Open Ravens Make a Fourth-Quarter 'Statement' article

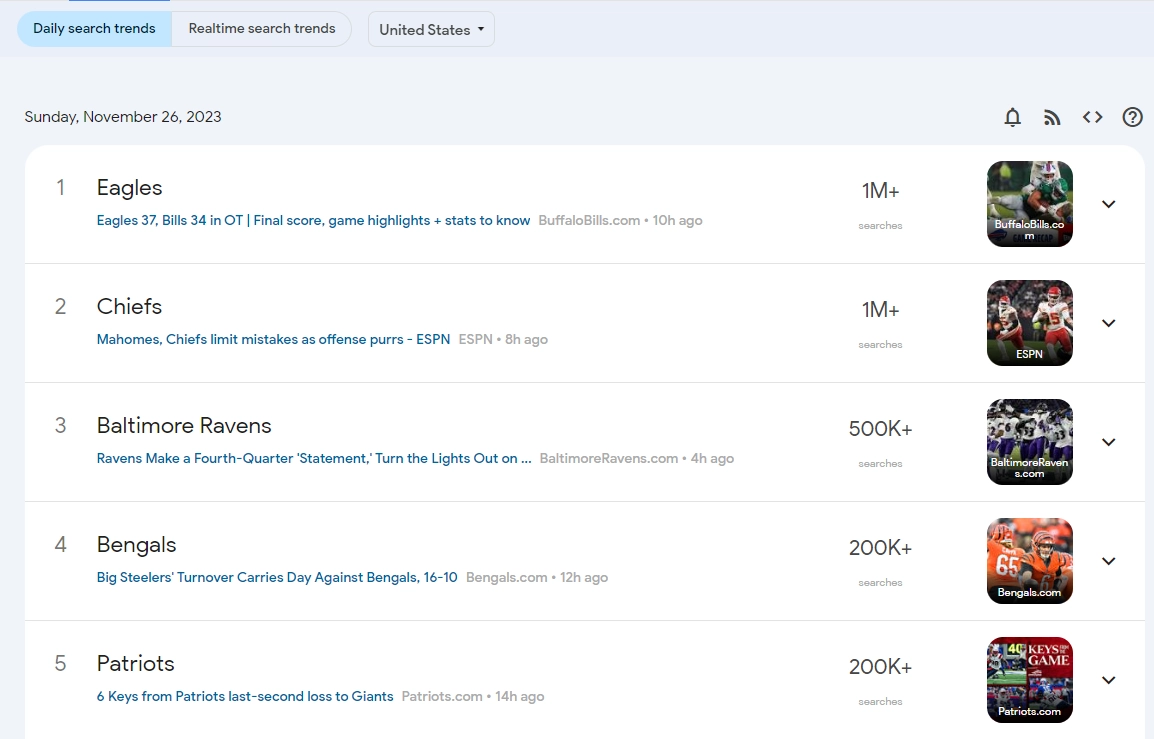(x=314, y=459)
